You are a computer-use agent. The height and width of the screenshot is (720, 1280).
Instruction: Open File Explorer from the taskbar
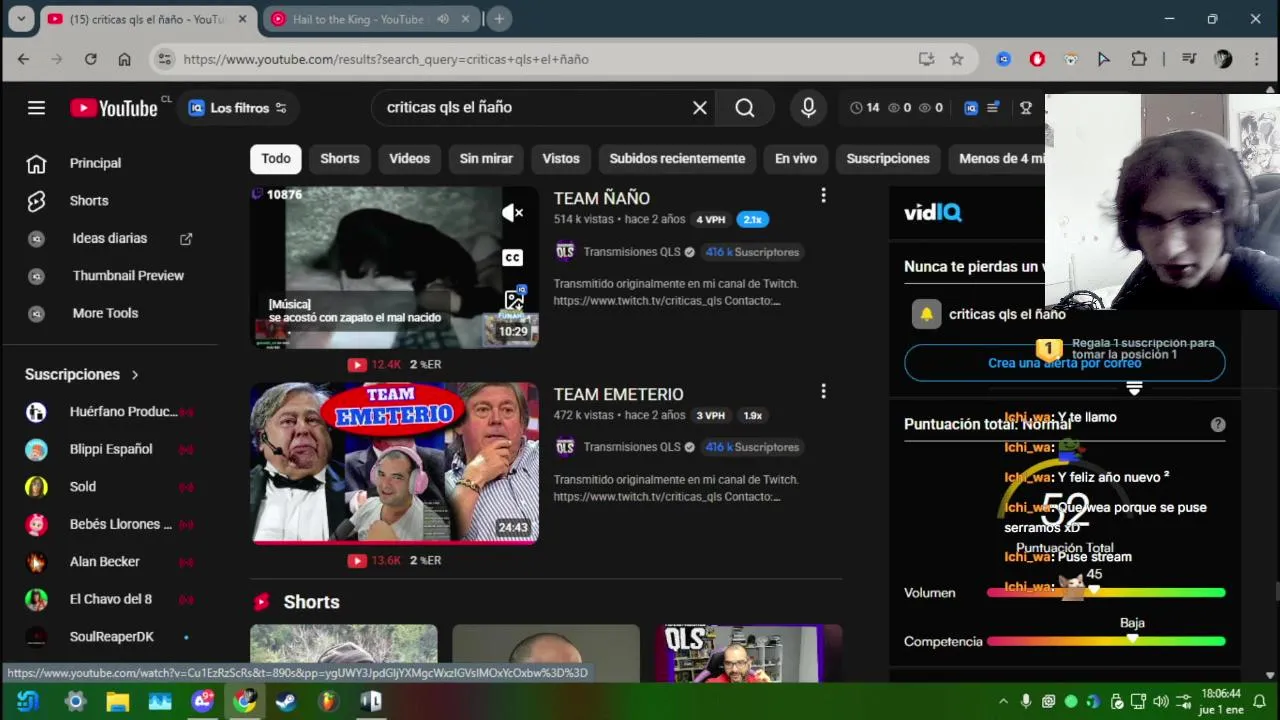tap(118, 702)
